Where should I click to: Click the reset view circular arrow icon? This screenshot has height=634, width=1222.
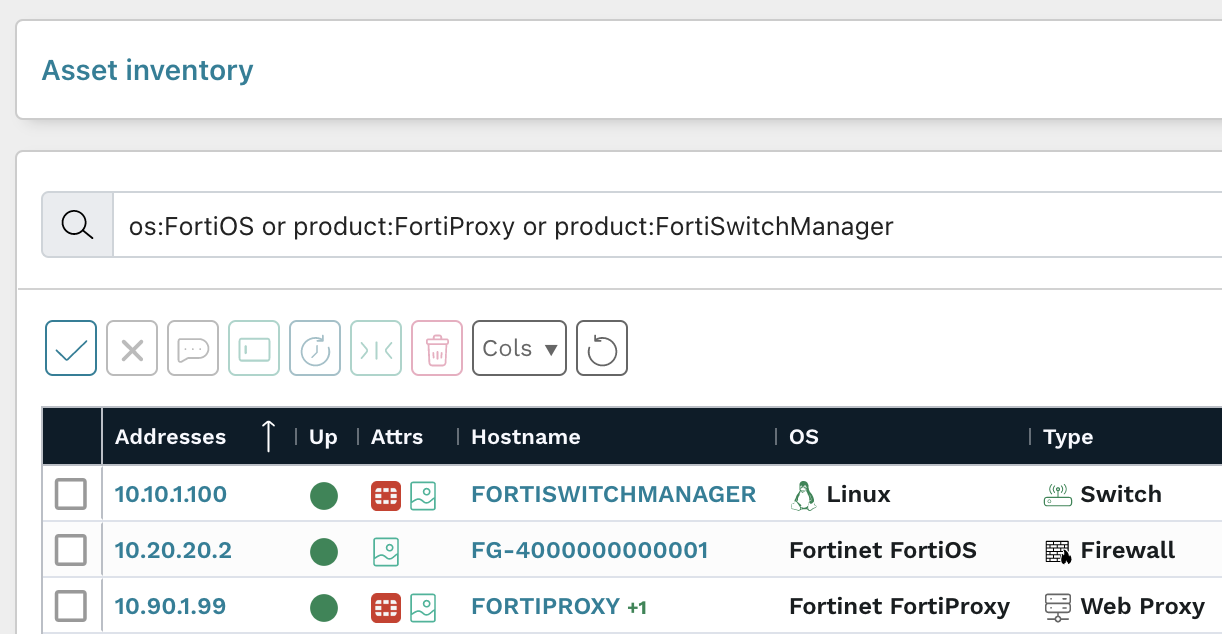pos(601,348)
